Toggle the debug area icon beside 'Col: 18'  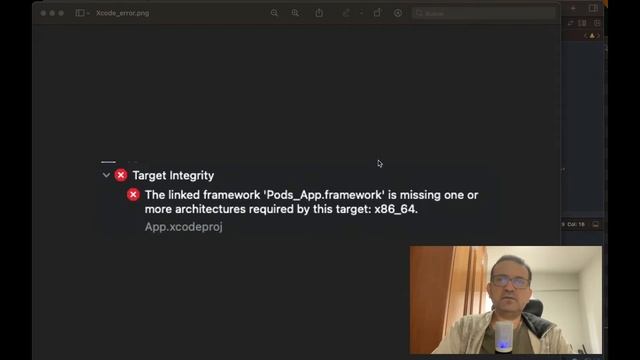[x=596, y=224]
